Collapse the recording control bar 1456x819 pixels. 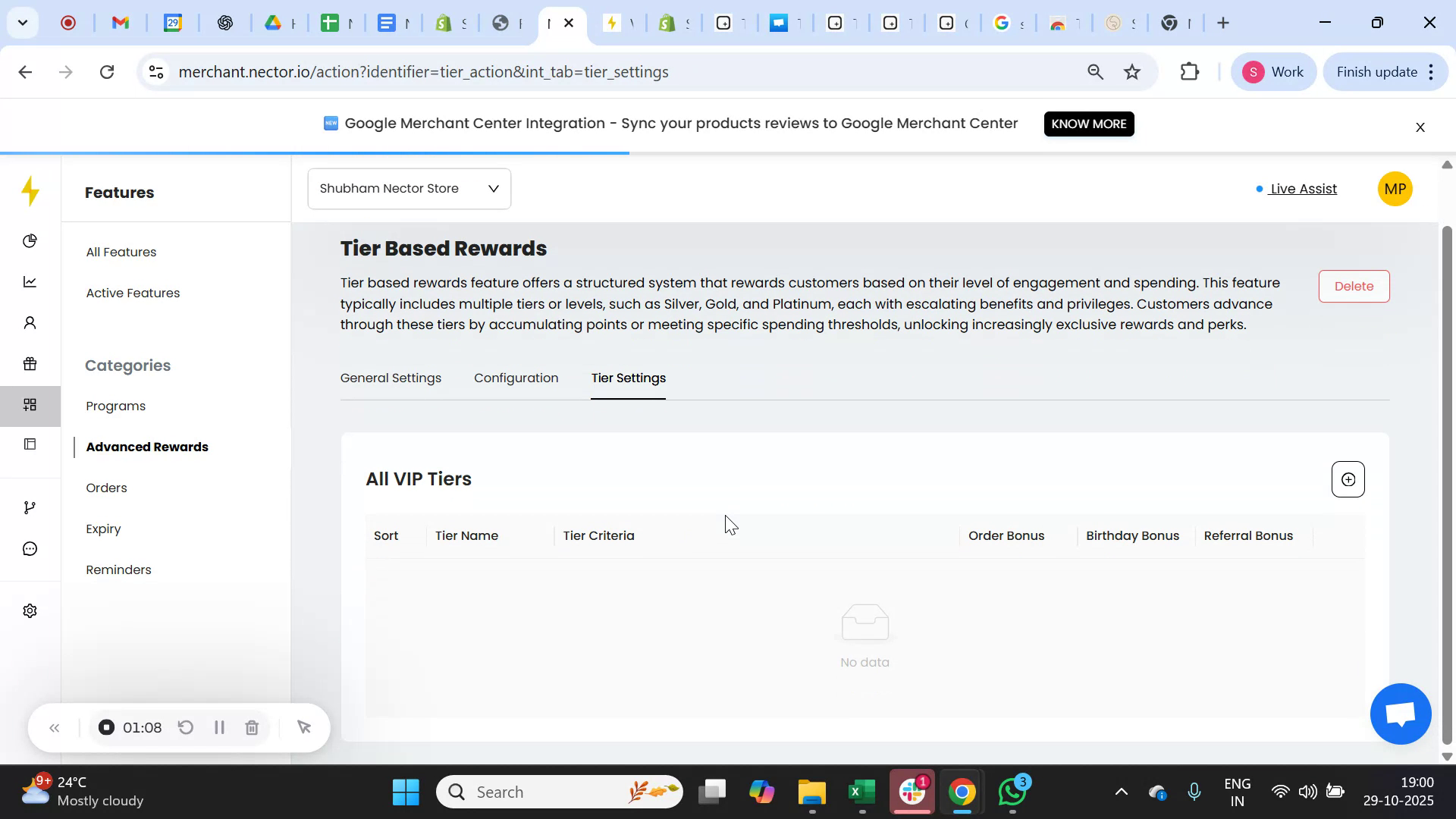54,727
